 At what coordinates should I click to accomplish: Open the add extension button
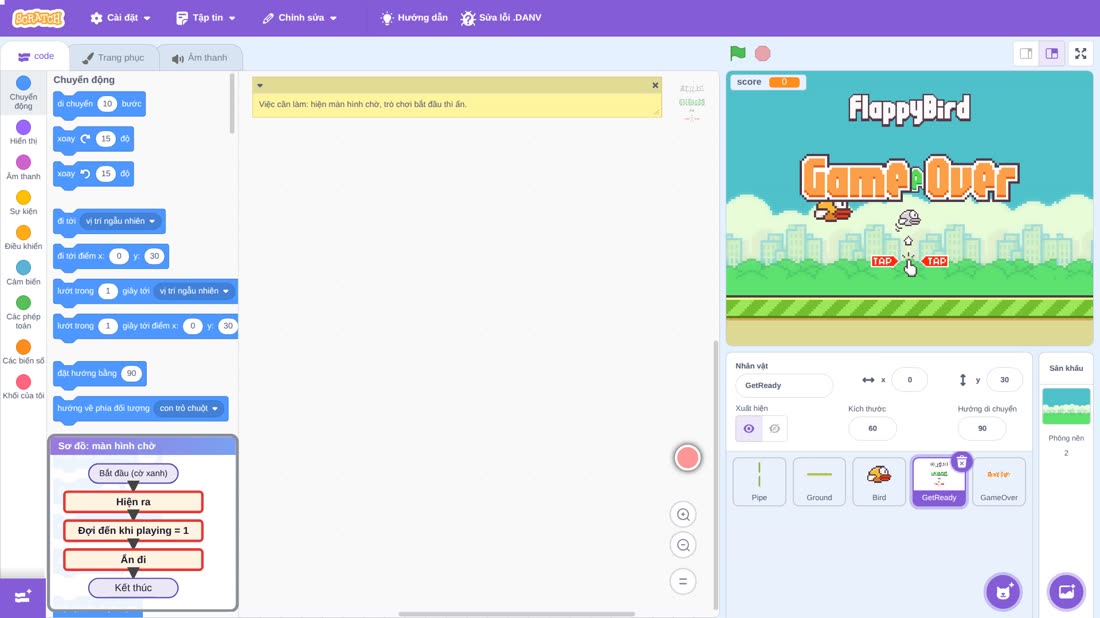pyautogui.click(x=22, y=597)
